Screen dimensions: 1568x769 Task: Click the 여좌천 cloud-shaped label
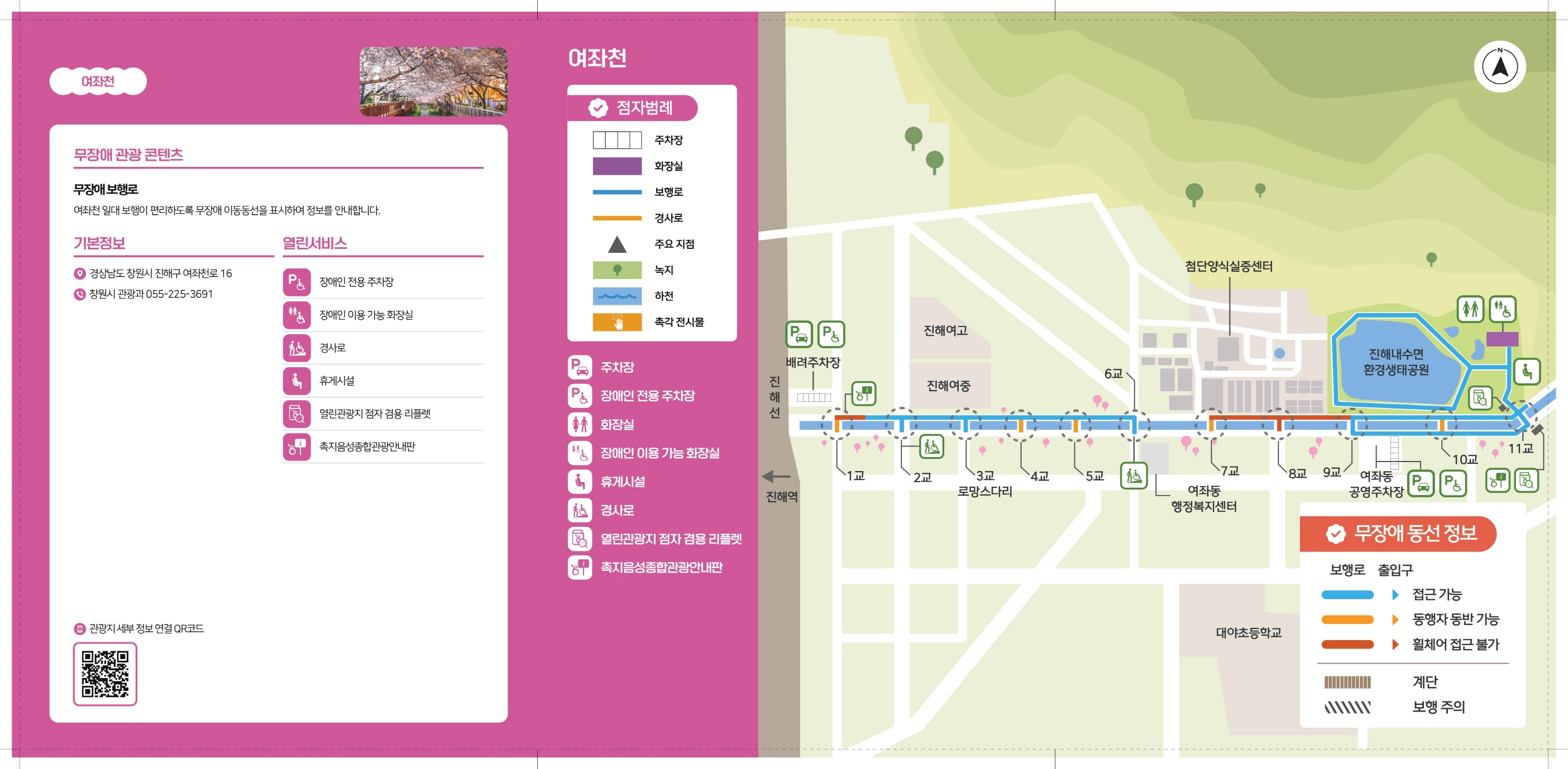pyautogui.click(x=98, y=81)
